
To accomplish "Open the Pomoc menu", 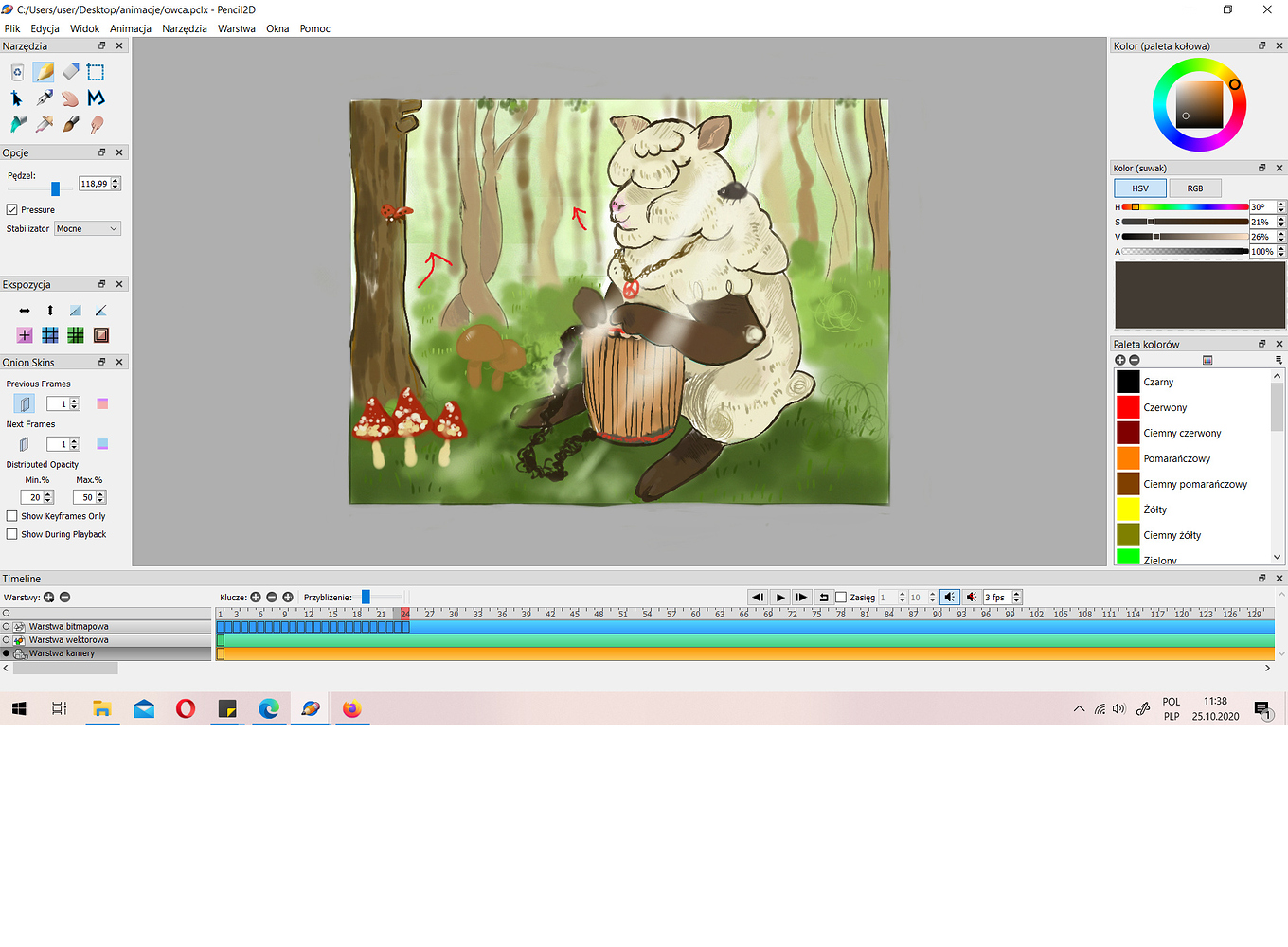I will coord(315,28).
